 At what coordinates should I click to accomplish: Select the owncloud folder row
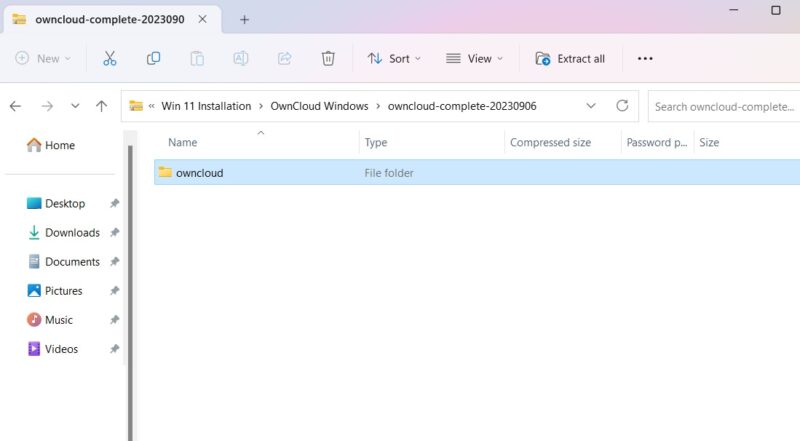(x=477, y=173)
